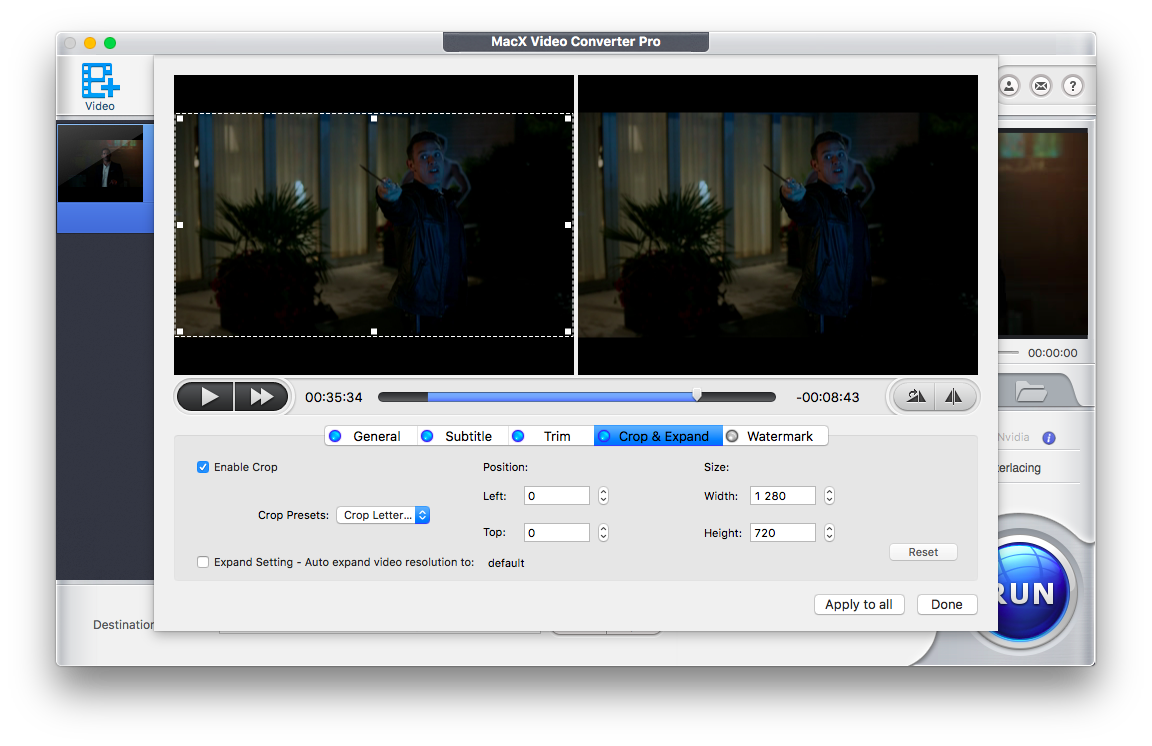Viewport: 1152px width, 746px height.
Task: Click the playback progress slider handle
Action: 697,396
